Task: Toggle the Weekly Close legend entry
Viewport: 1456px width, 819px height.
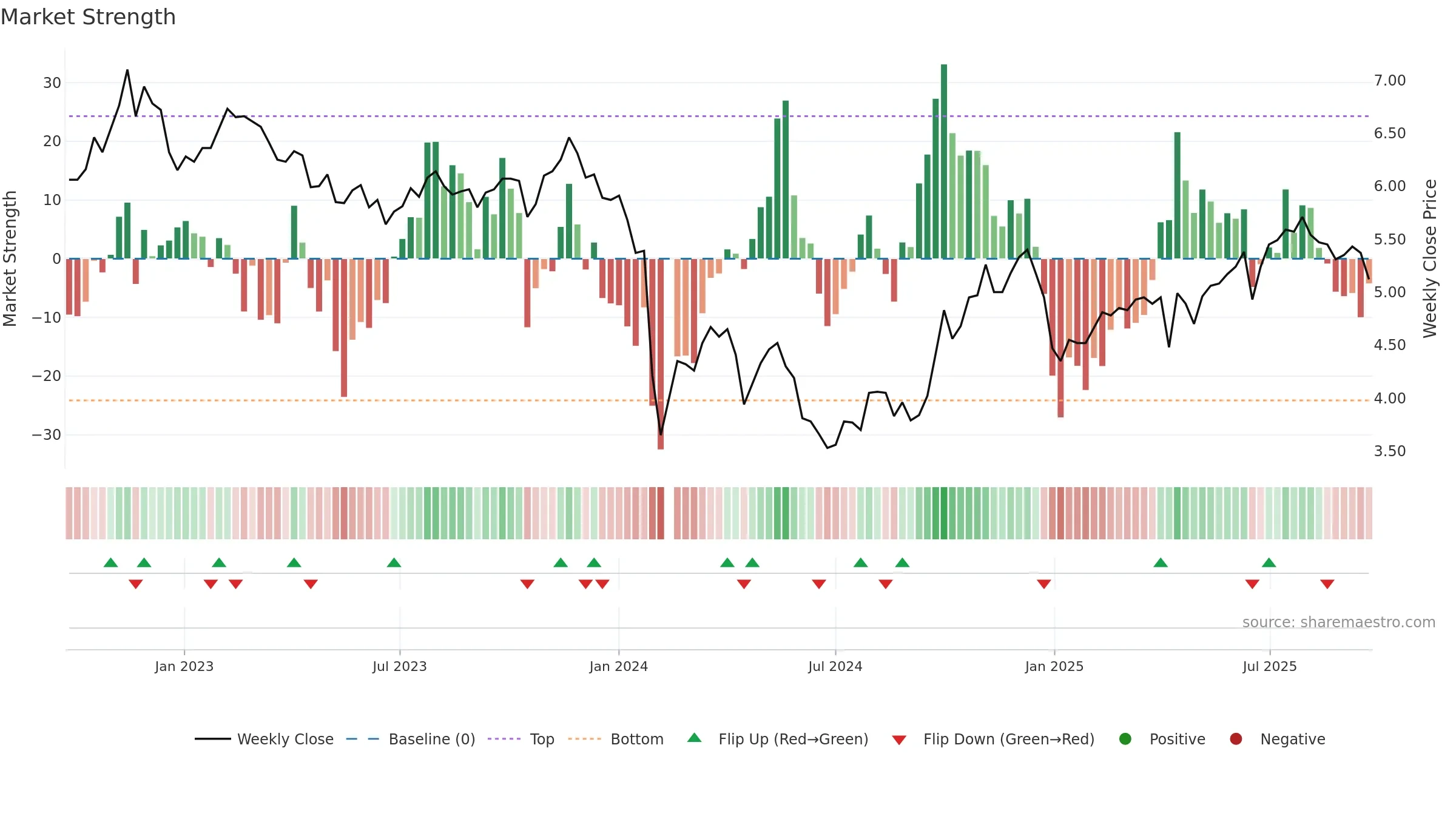Action: tap(264, 739)
